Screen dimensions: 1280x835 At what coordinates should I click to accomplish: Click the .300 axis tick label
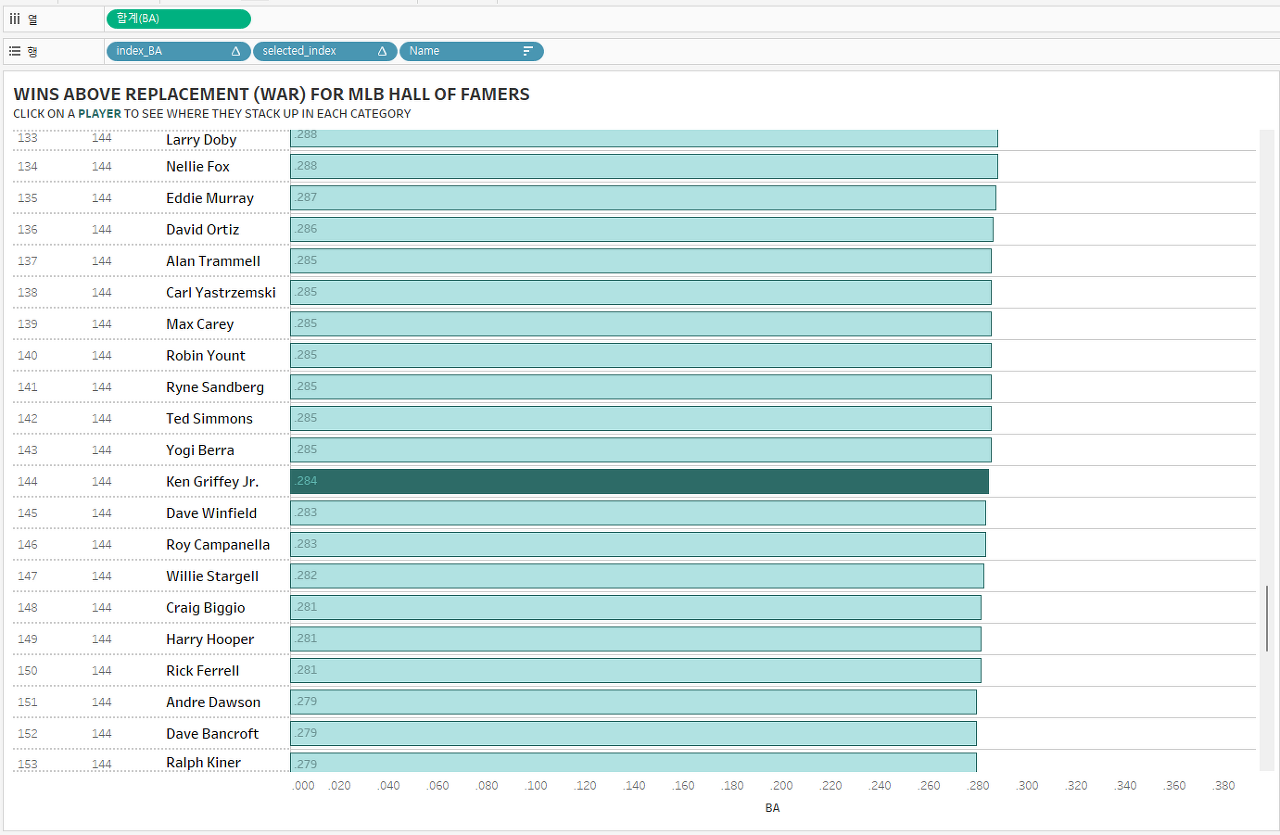(1028, 786)
